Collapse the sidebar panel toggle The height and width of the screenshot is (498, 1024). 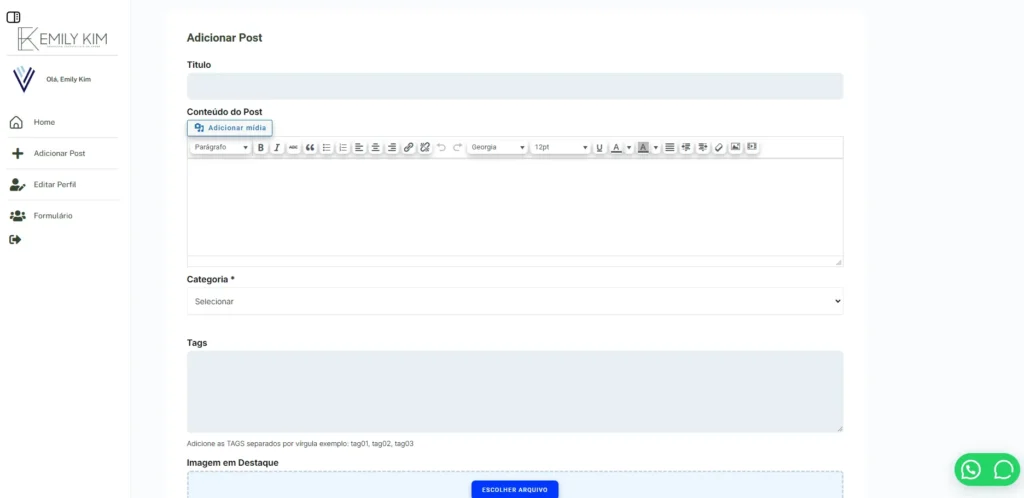point(13,17)
